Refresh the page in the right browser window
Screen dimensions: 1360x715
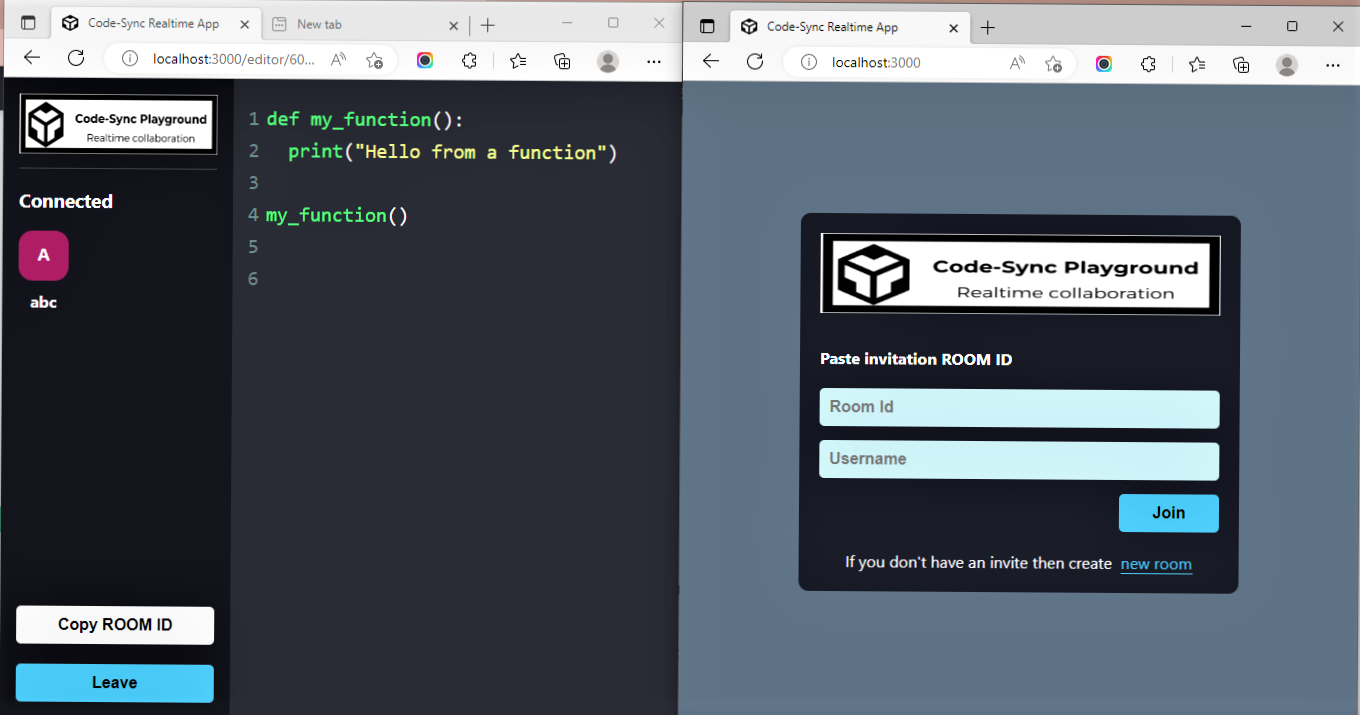pos(755,62)
